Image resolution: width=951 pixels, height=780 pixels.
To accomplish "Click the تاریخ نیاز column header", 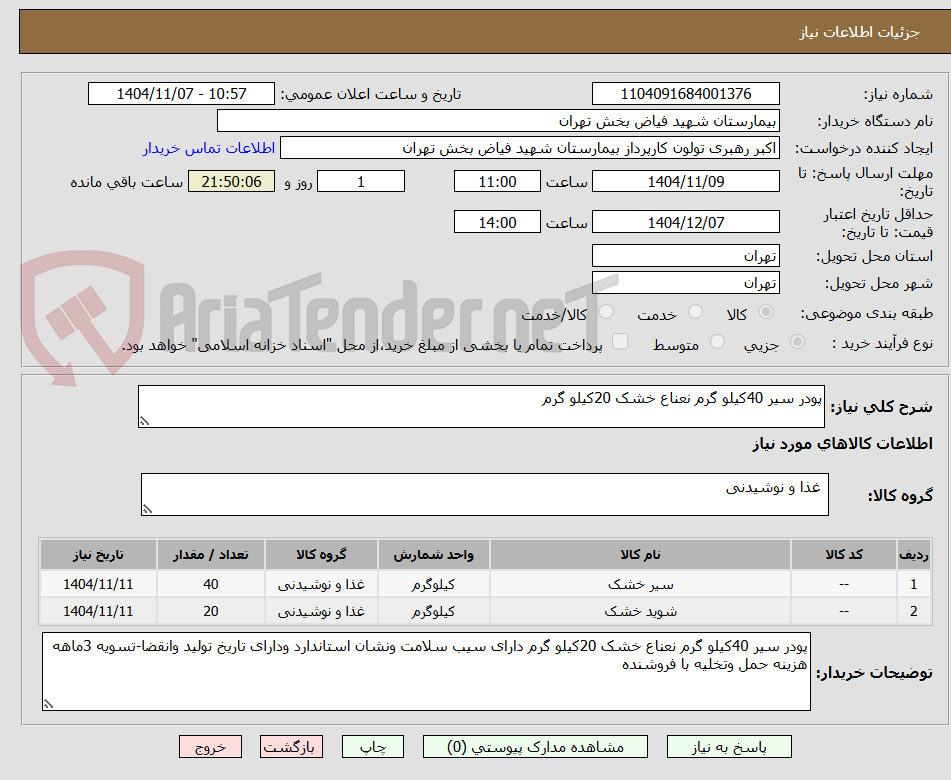I will point(98,554).
